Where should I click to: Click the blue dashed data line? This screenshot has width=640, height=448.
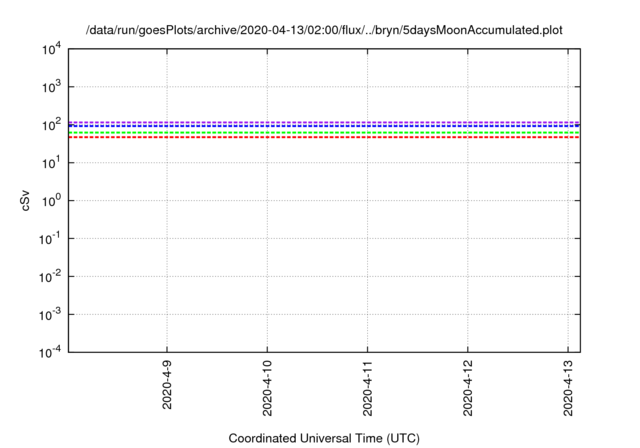324,126
